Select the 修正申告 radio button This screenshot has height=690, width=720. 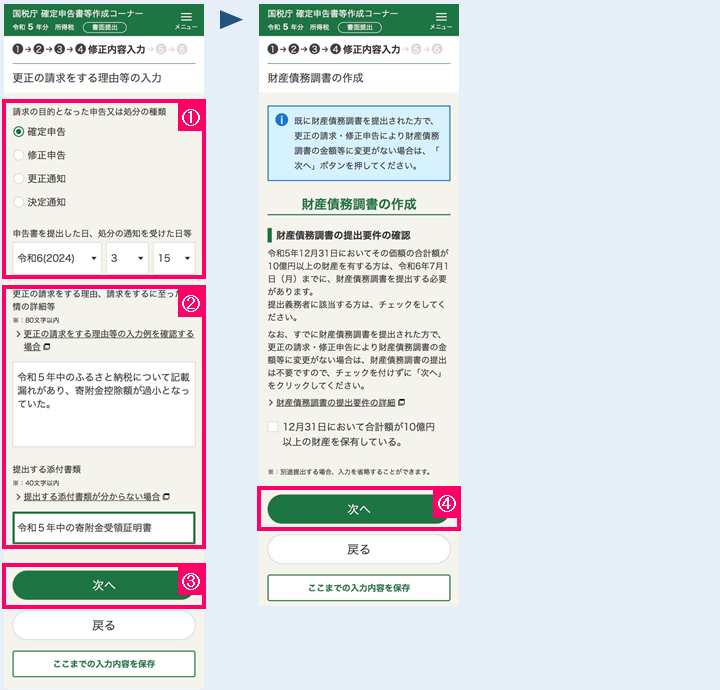18,155
